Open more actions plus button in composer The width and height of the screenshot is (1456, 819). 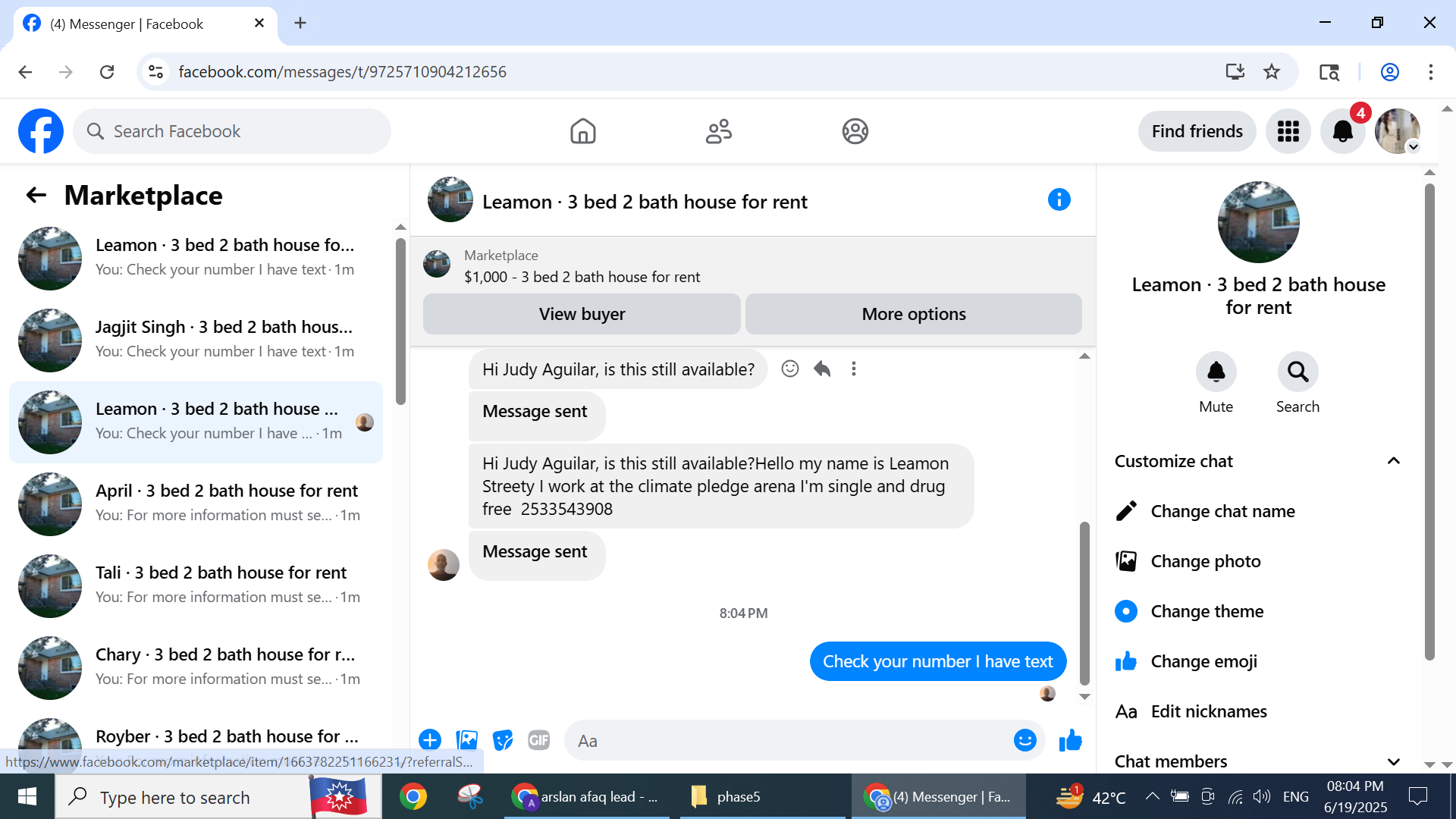point(430,740)
